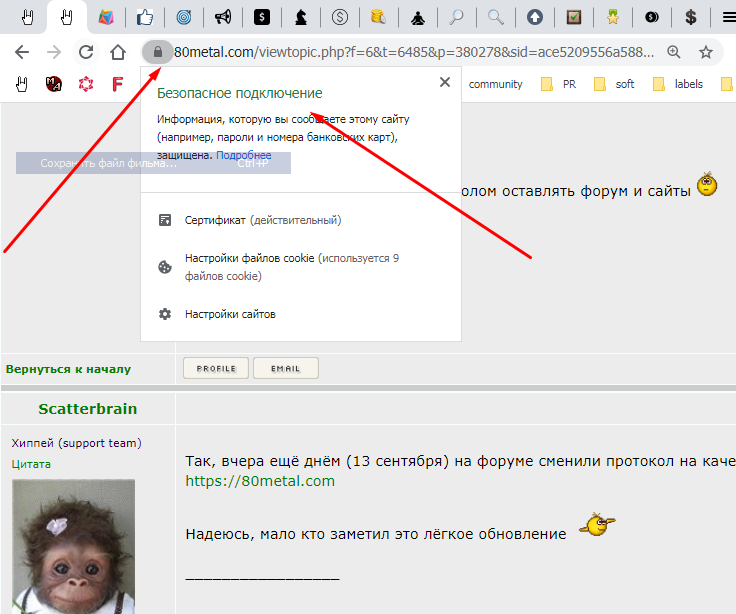Open the up-arrow circle tab

point(535,17)
